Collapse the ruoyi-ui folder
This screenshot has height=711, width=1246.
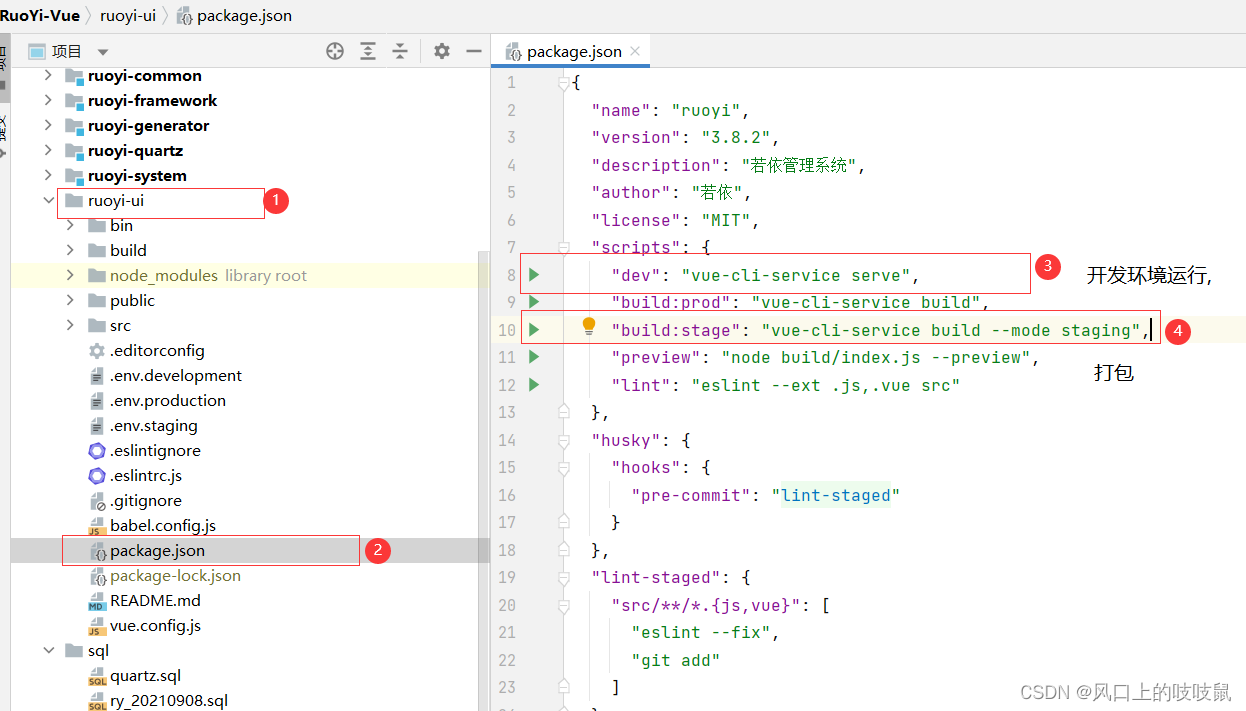point(47,200)
